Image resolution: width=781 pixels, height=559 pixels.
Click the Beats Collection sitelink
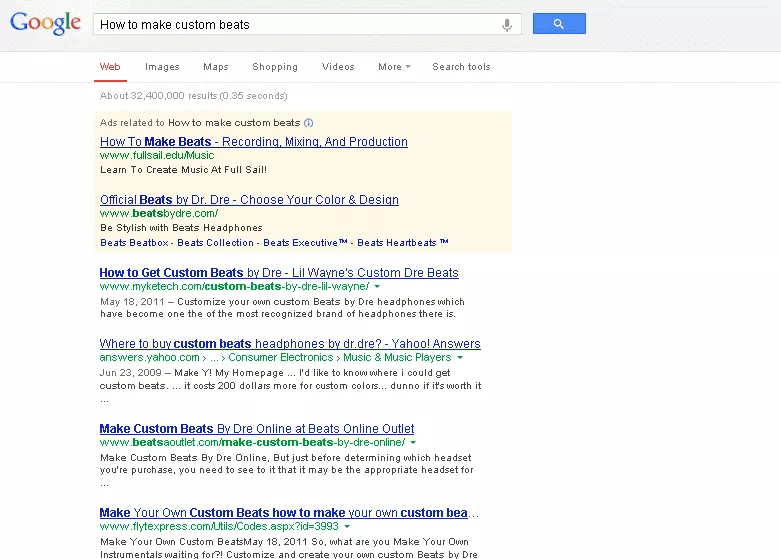tap(215, 243)
